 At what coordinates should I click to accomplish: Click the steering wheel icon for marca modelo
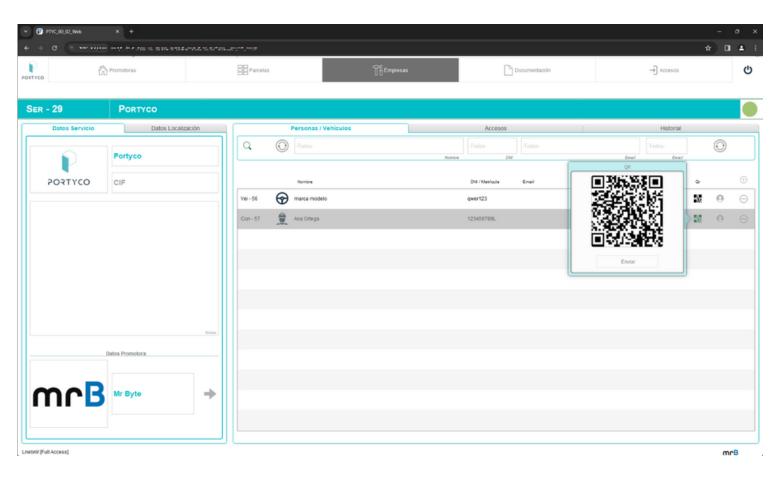click(282, 199)
